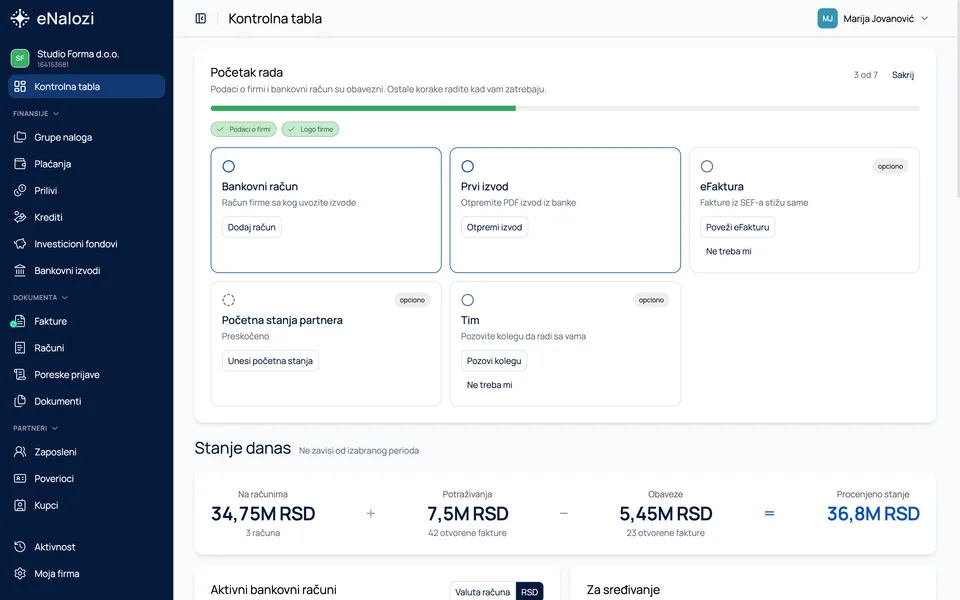Click the Prilivi coins icon
The height and width of the screenshot is (600, 960).
(x=20, y=190)
